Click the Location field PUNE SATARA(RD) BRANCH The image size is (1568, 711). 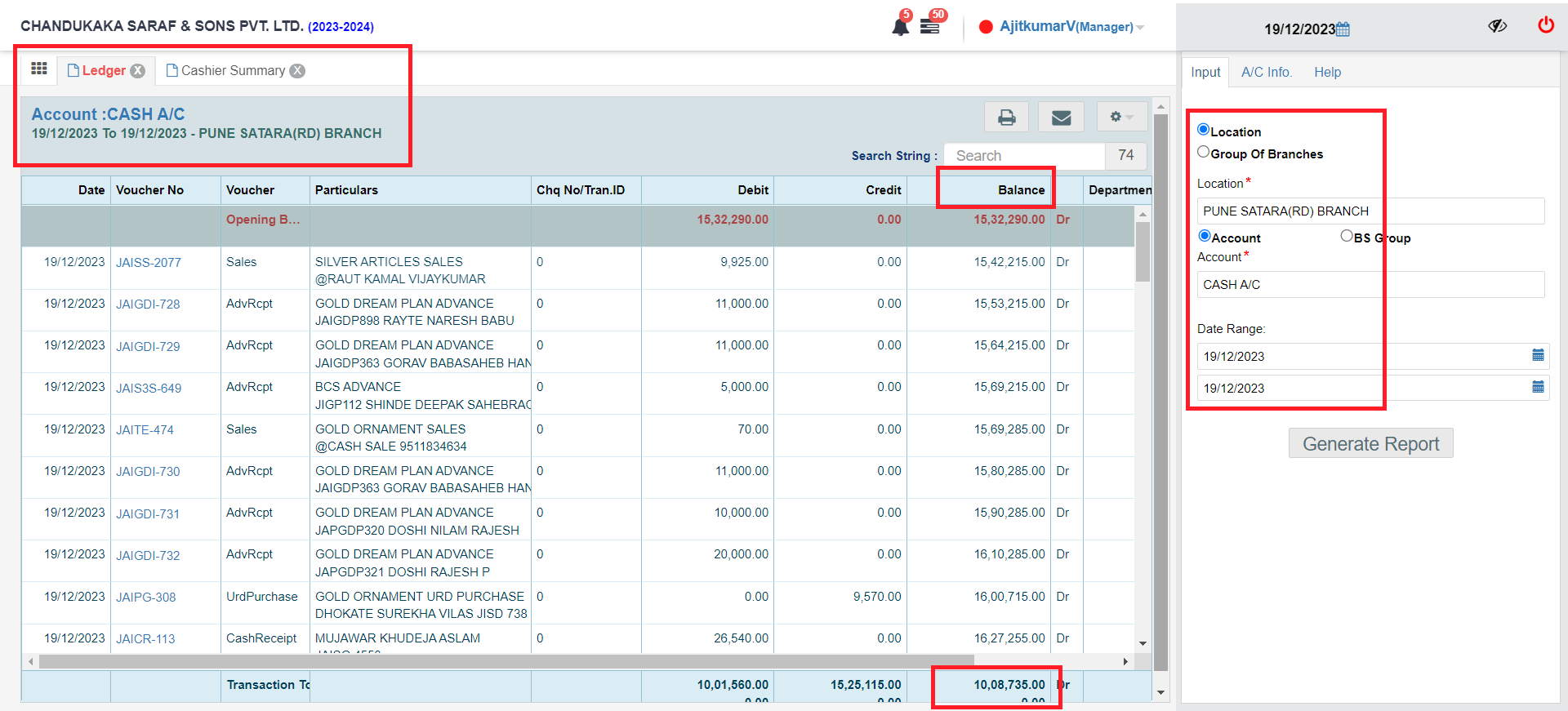tap(1370, 211)
